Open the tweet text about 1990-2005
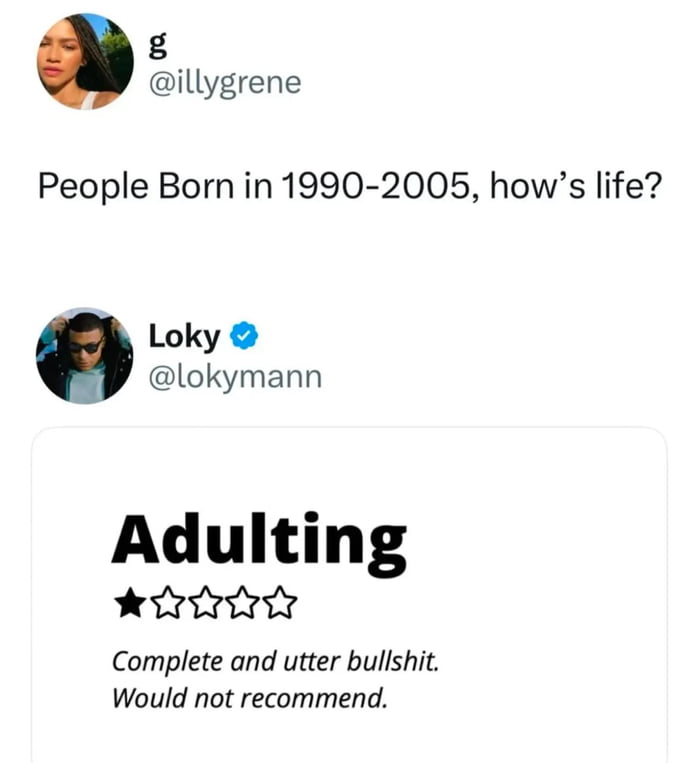 coord(349,186)
